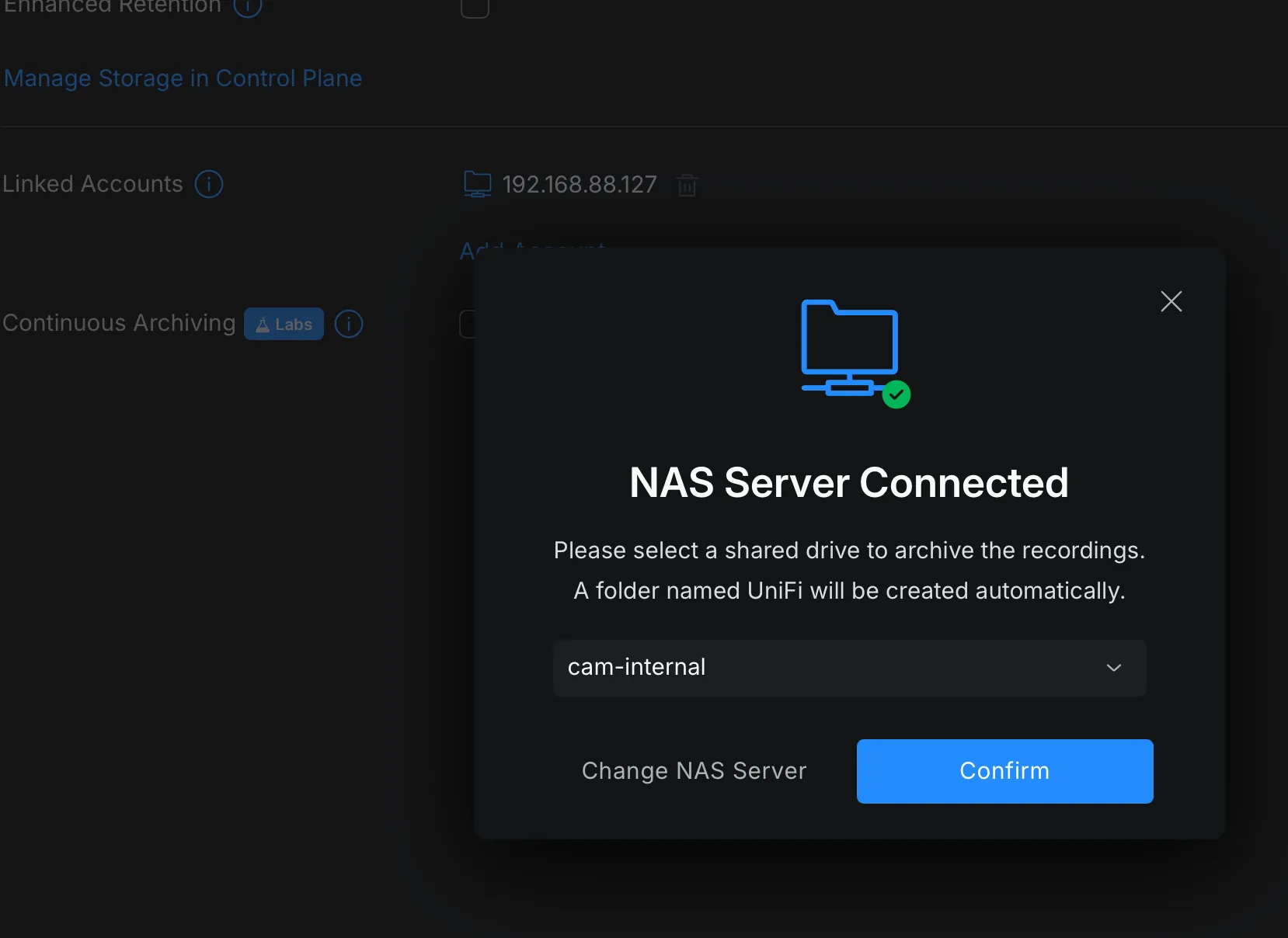The image size is (1288, 938).
Task: Click Change NAS Server
Action: click(x=694, y=771)
